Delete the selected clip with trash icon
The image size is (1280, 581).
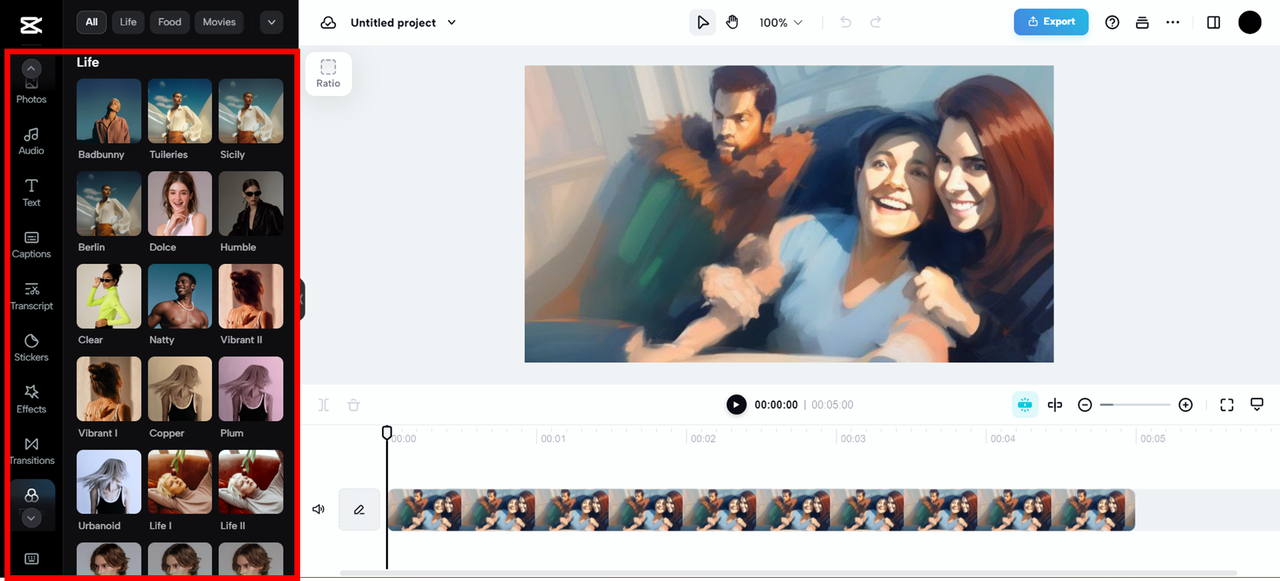tap(353, 405)
